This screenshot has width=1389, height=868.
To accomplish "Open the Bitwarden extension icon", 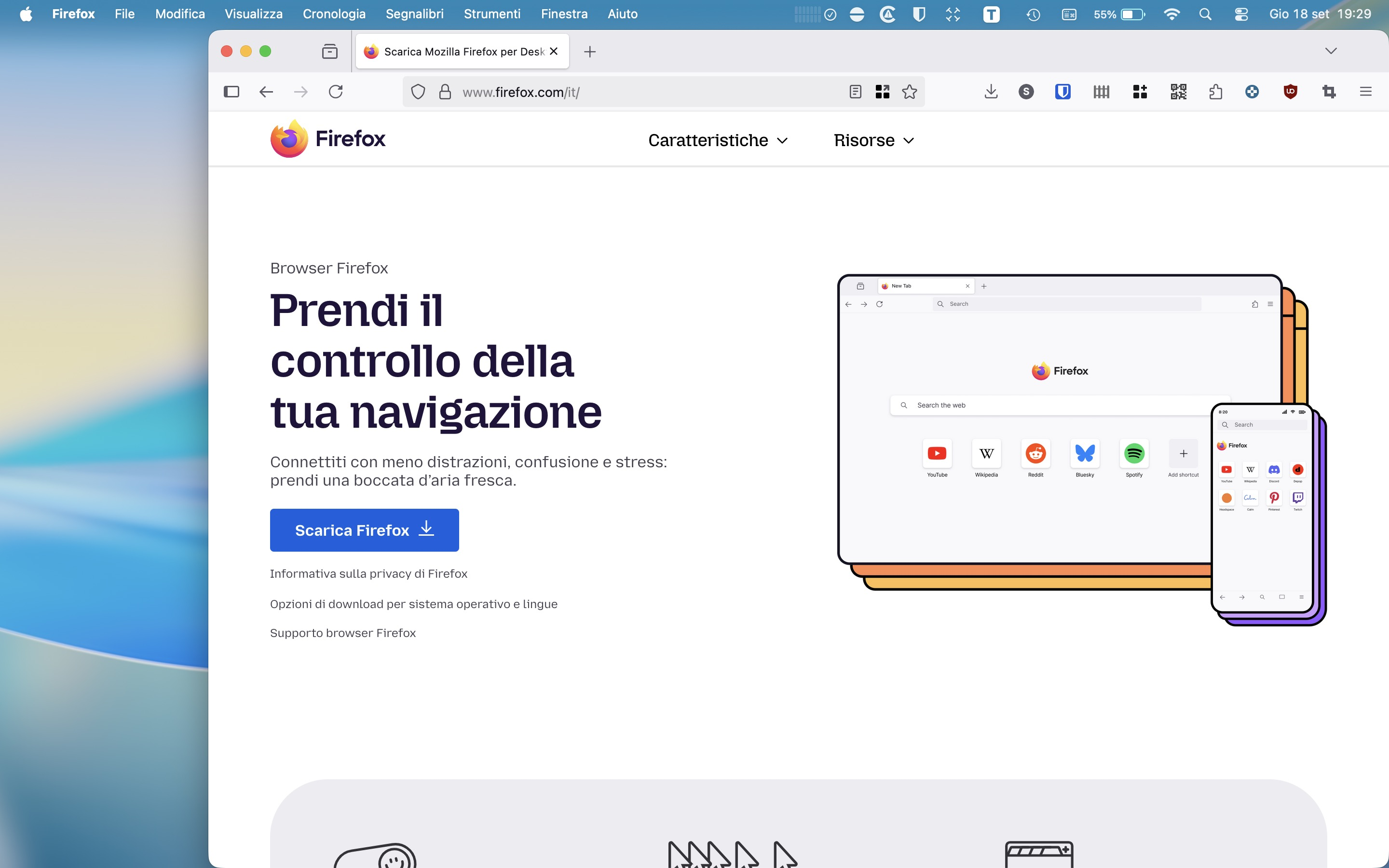I will tap(1062, 92).
